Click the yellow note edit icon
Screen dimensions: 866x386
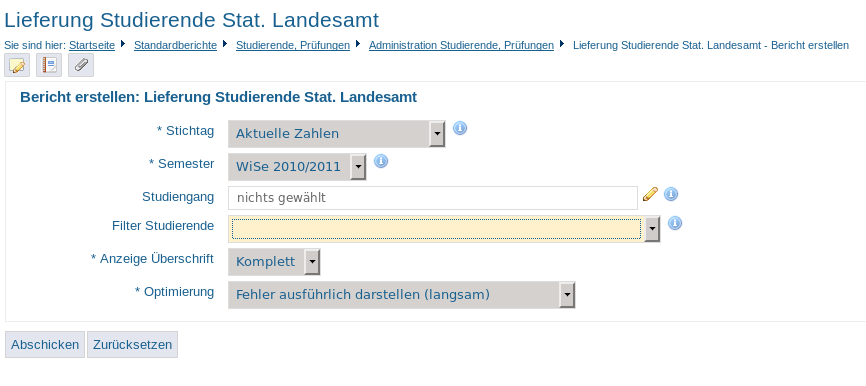(17, 65)
